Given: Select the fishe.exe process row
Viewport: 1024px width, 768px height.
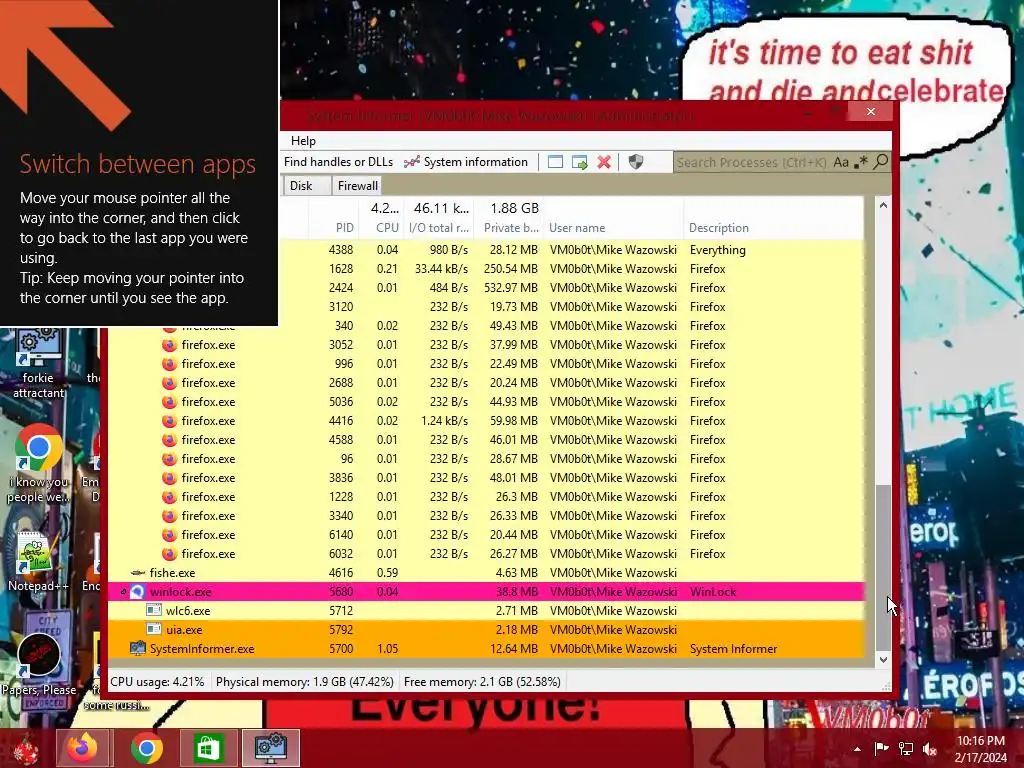Looking at the screenshot, I should click(487, 573).
